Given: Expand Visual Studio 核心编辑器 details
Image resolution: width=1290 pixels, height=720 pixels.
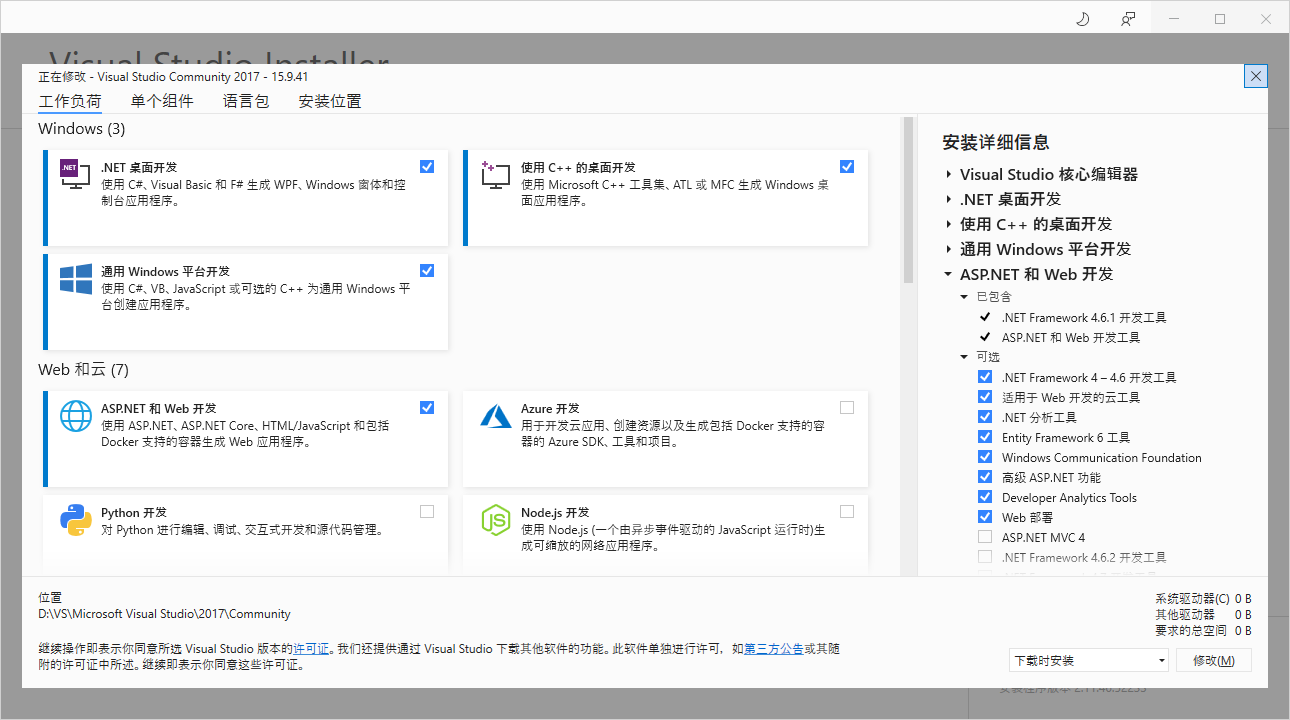Looking at the screenshot, I should click(x=948, y=175).
